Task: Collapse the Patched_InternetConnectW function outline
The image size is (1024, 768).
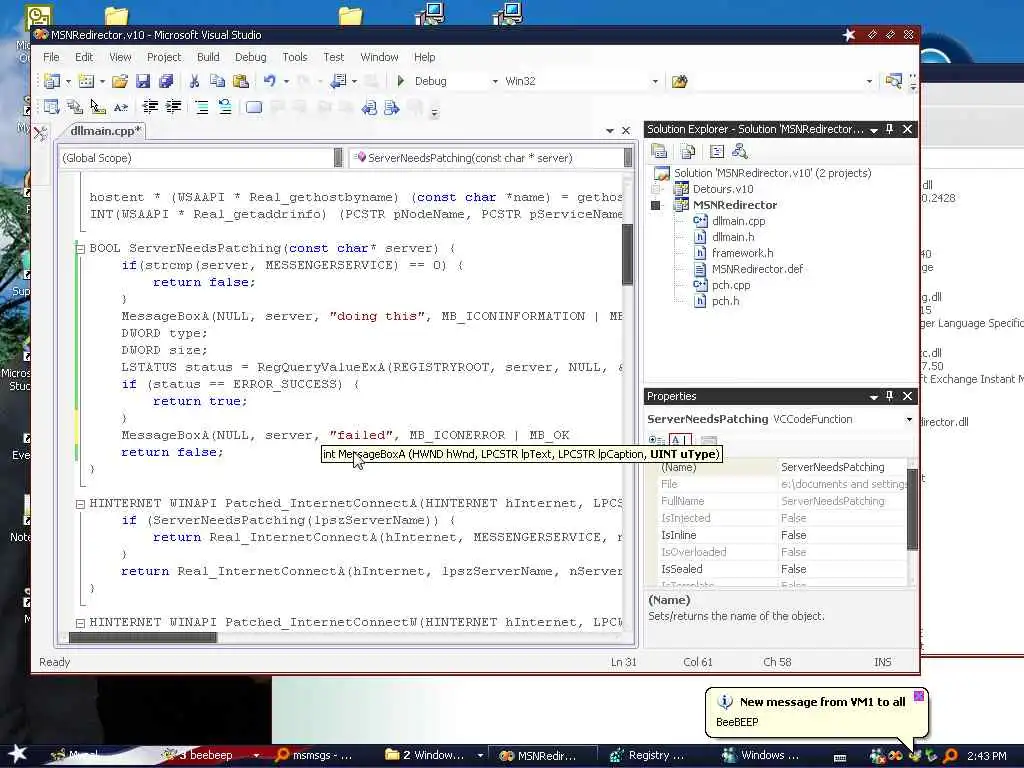Action: (x=80, y=623)
